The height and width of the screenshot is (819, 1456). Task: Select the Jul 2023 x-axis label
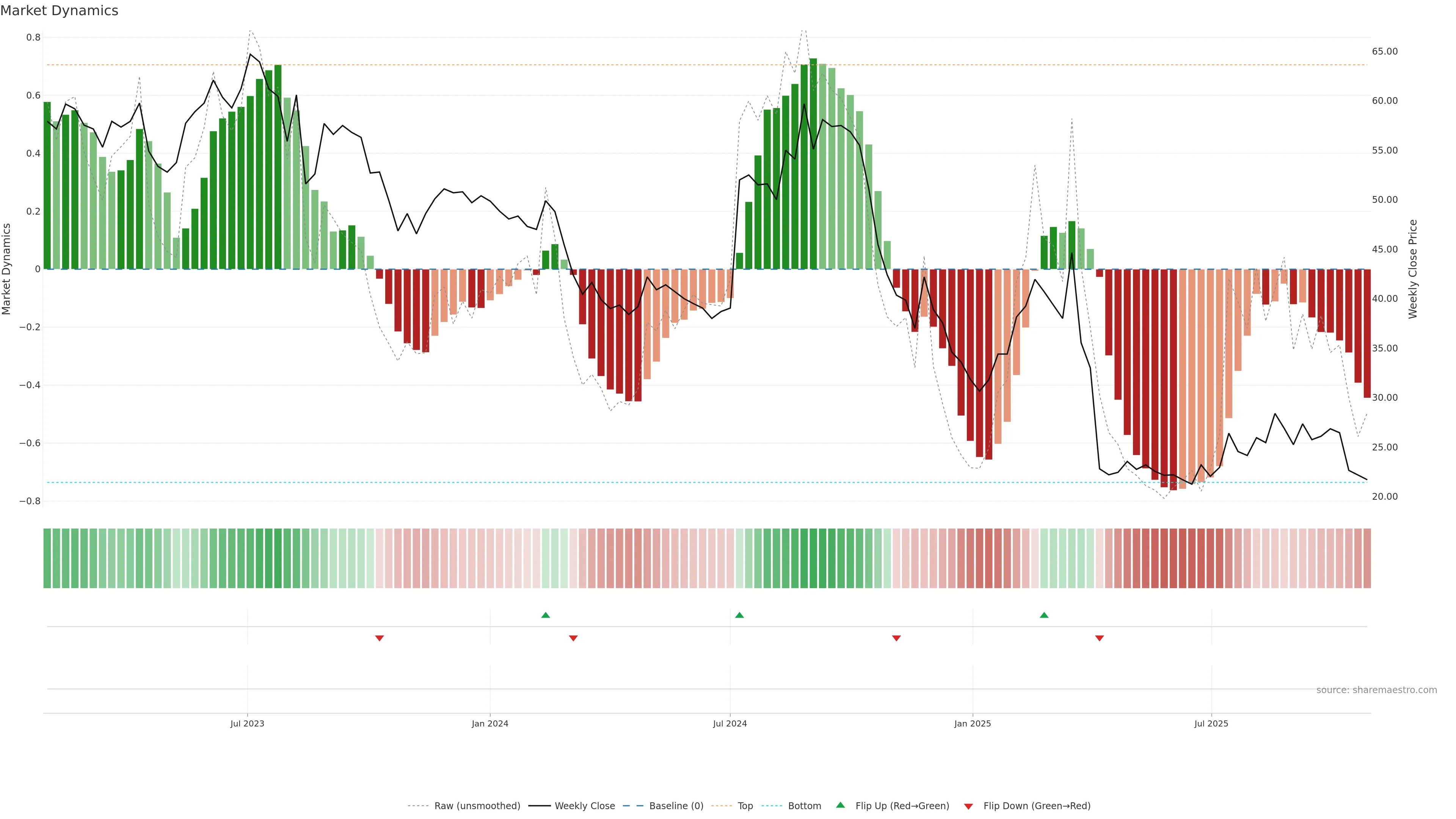[x=247, y=723]
